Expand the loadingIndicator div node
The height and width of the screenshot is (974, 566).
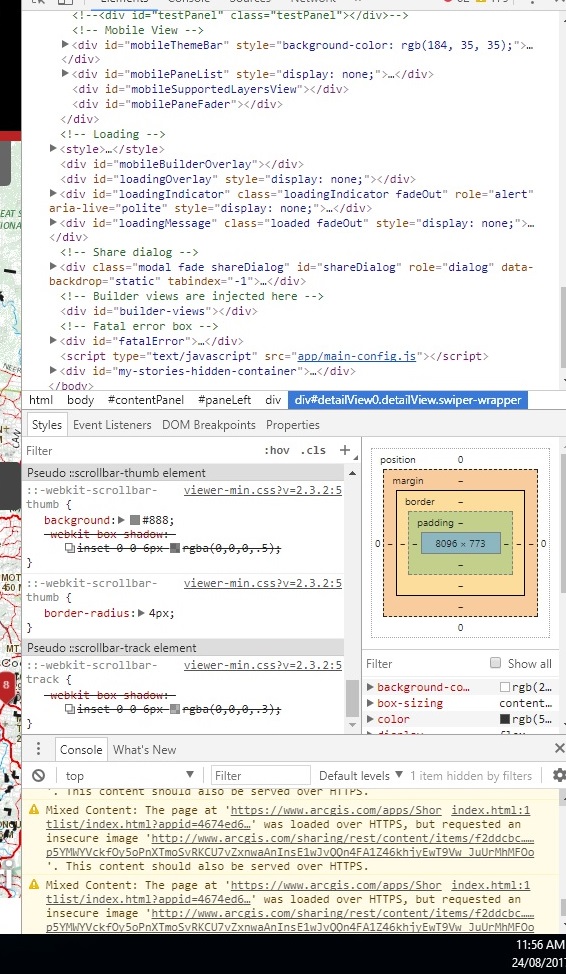53,194
